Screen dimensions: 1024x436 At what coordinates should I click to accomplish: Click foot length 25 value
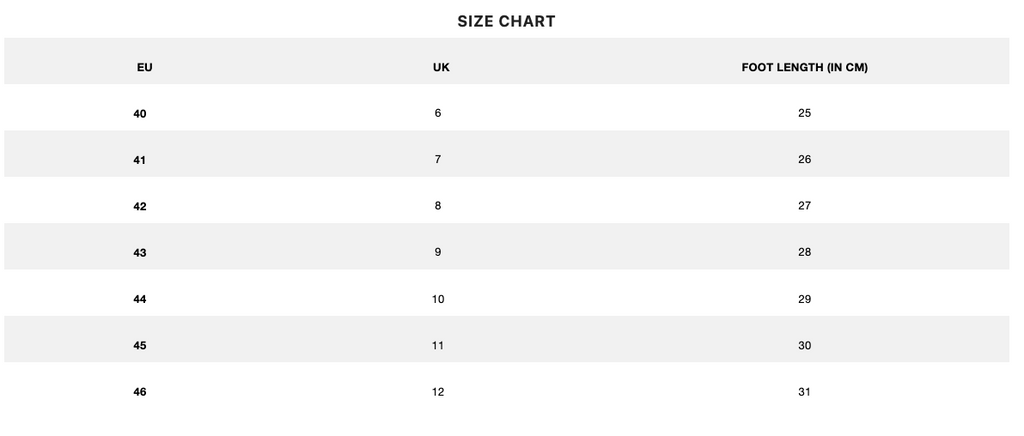point(805,113)
